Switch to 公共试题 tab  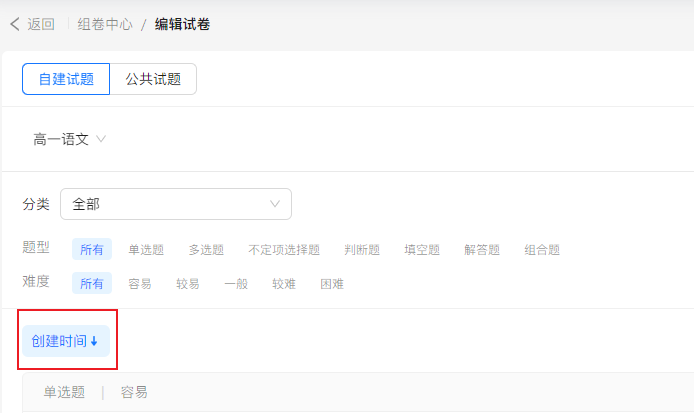click(x=153, y=79)
